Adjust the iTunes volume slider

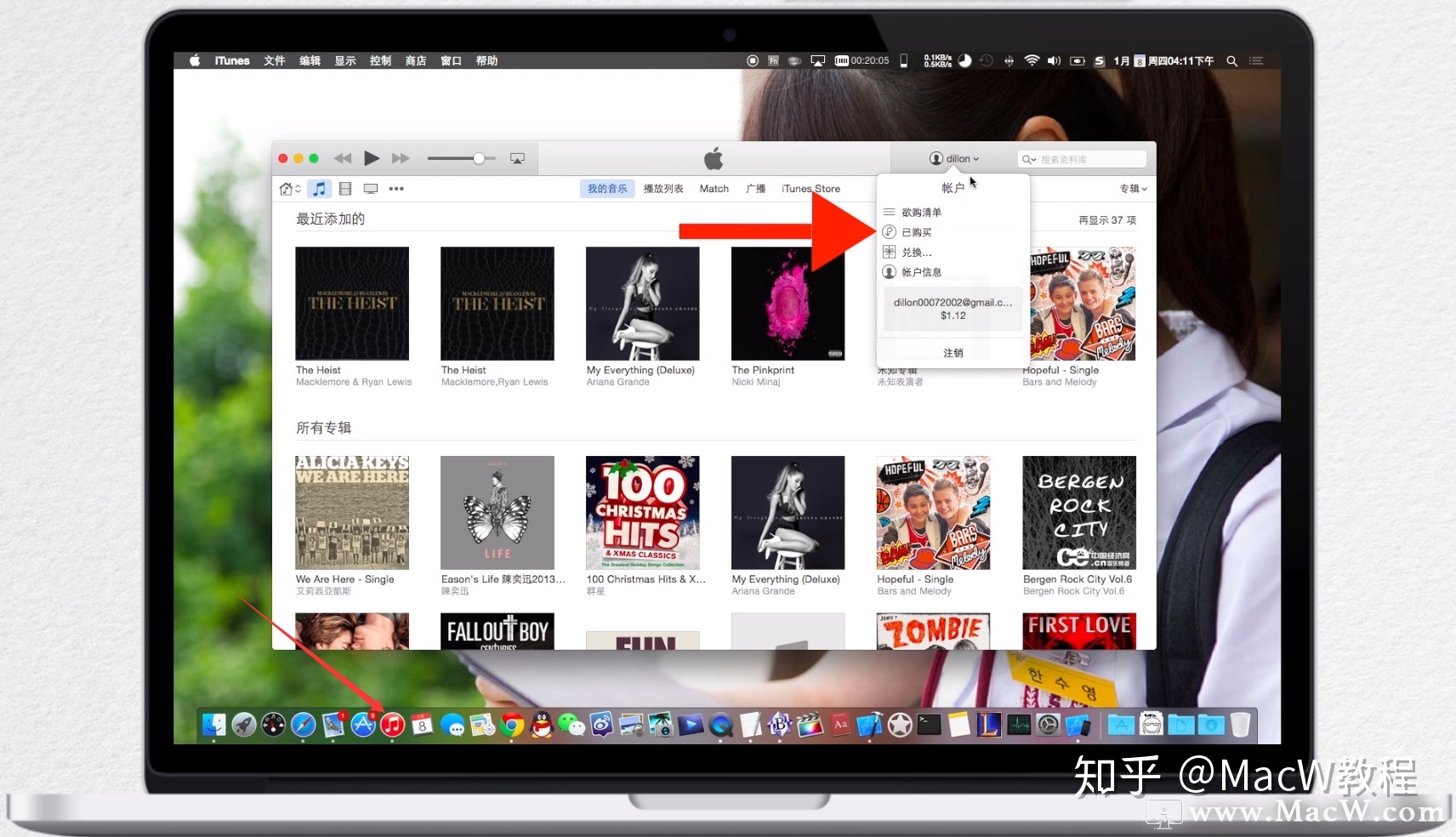pos(460,158)
